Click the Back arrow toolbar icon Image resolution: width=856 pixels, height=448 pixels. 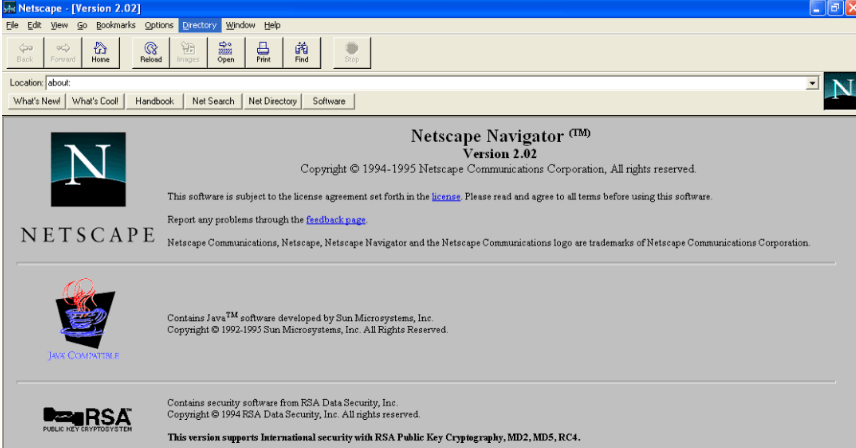[25, 51]
